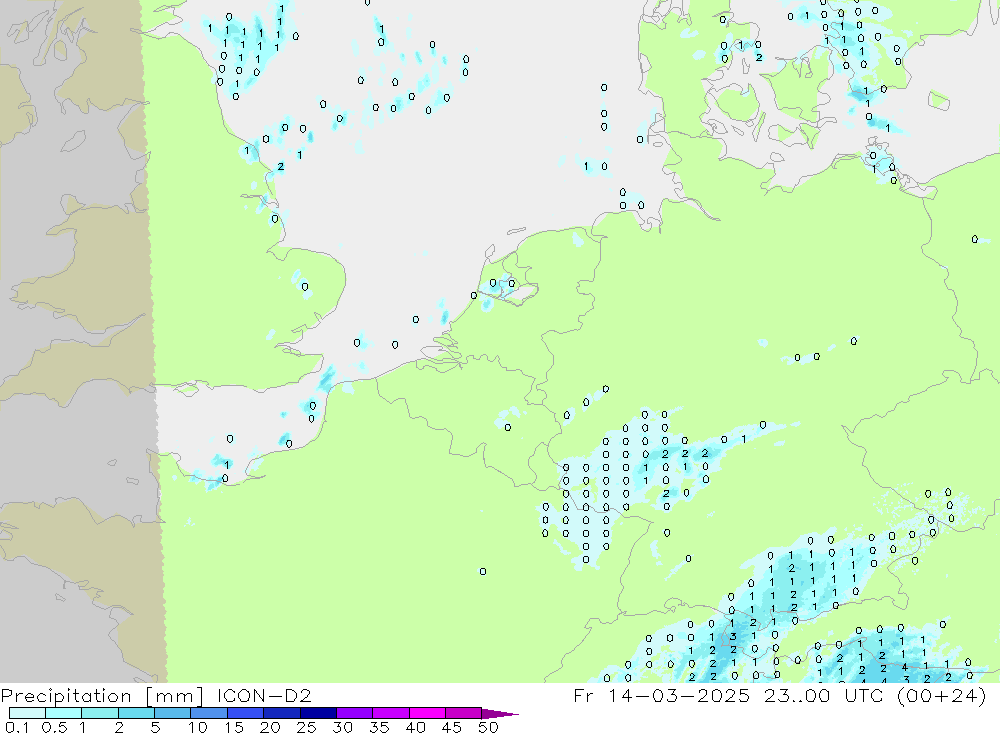The image size is (1000, 733).
Task: Click the 0.5–1 mm legend color swatch
Action: (64, 713)
